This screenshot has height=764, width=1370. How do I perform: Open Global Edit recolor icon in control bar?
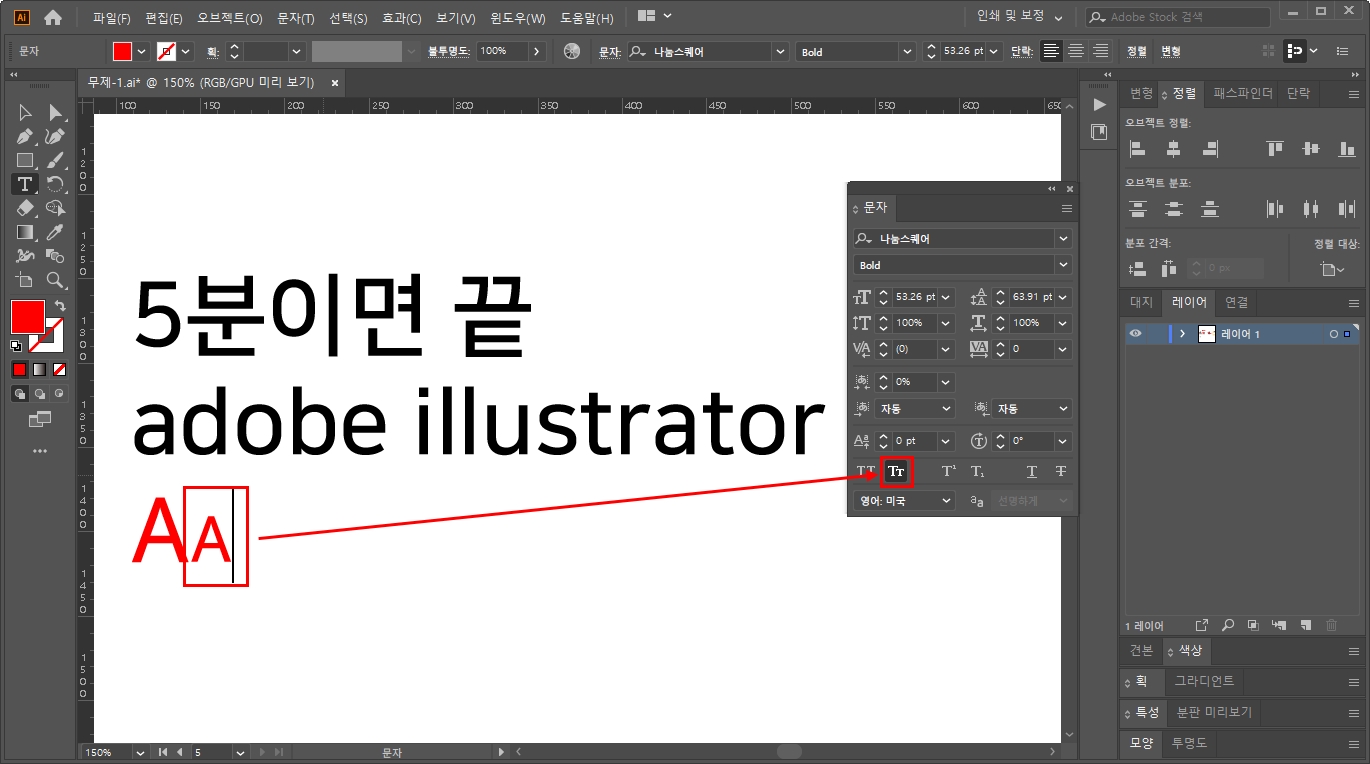click(x=572, y=51)
